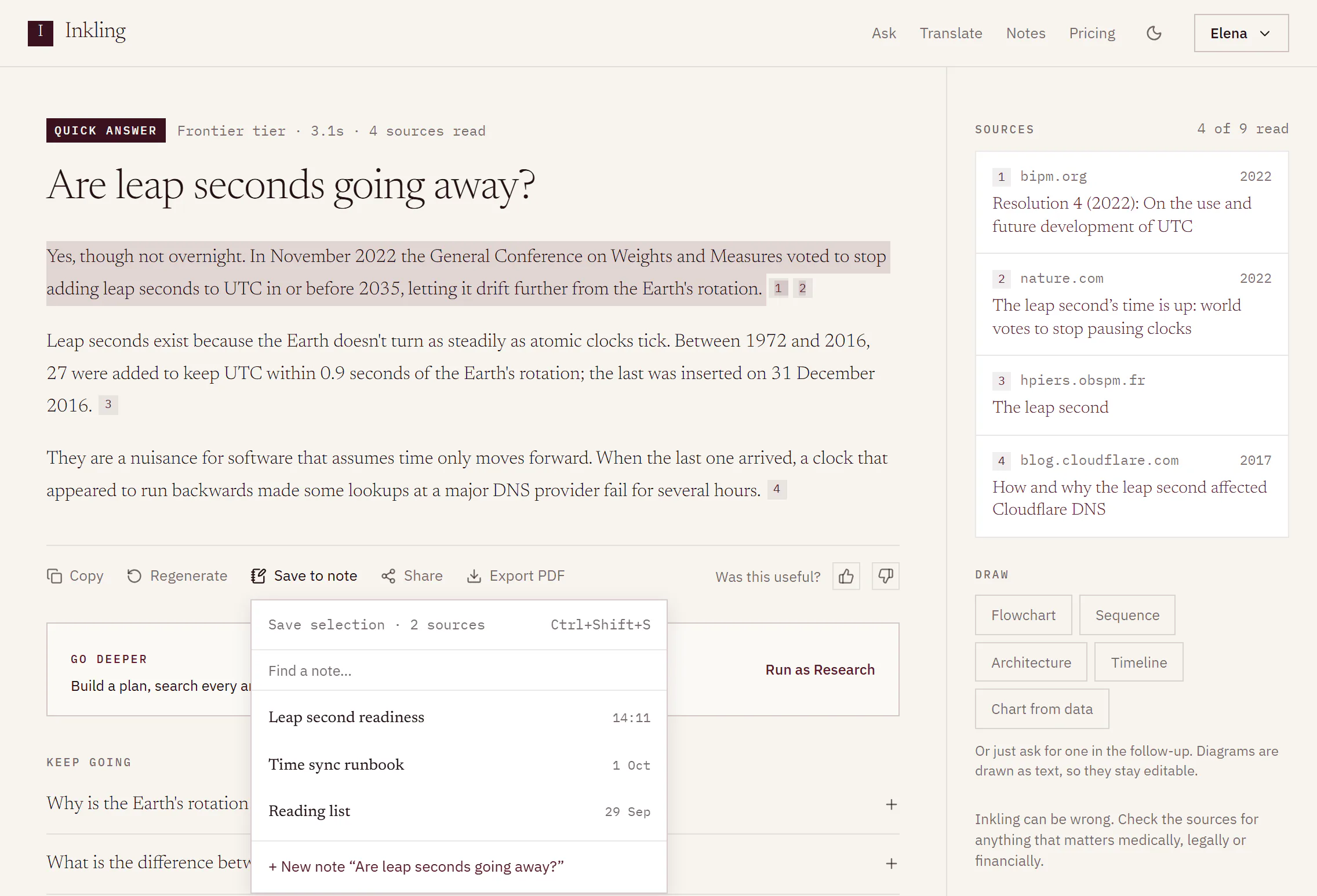Open citation 4 after the DNS sentence
This screenshot has height=896, width=1317.
pos(777,489)
